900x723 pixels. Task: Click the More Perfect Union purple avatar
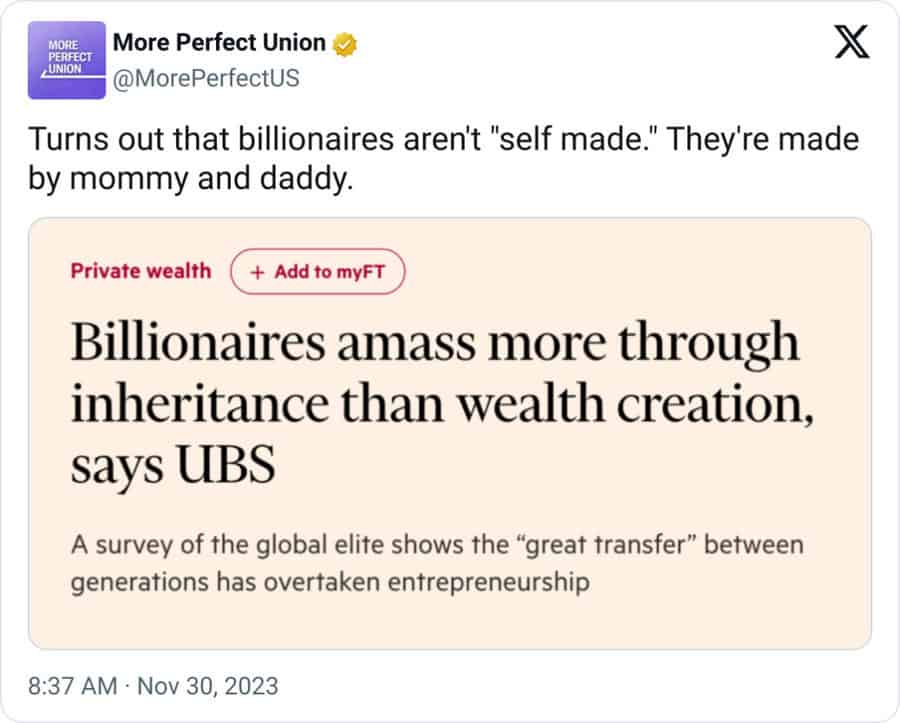click(67, 60)
